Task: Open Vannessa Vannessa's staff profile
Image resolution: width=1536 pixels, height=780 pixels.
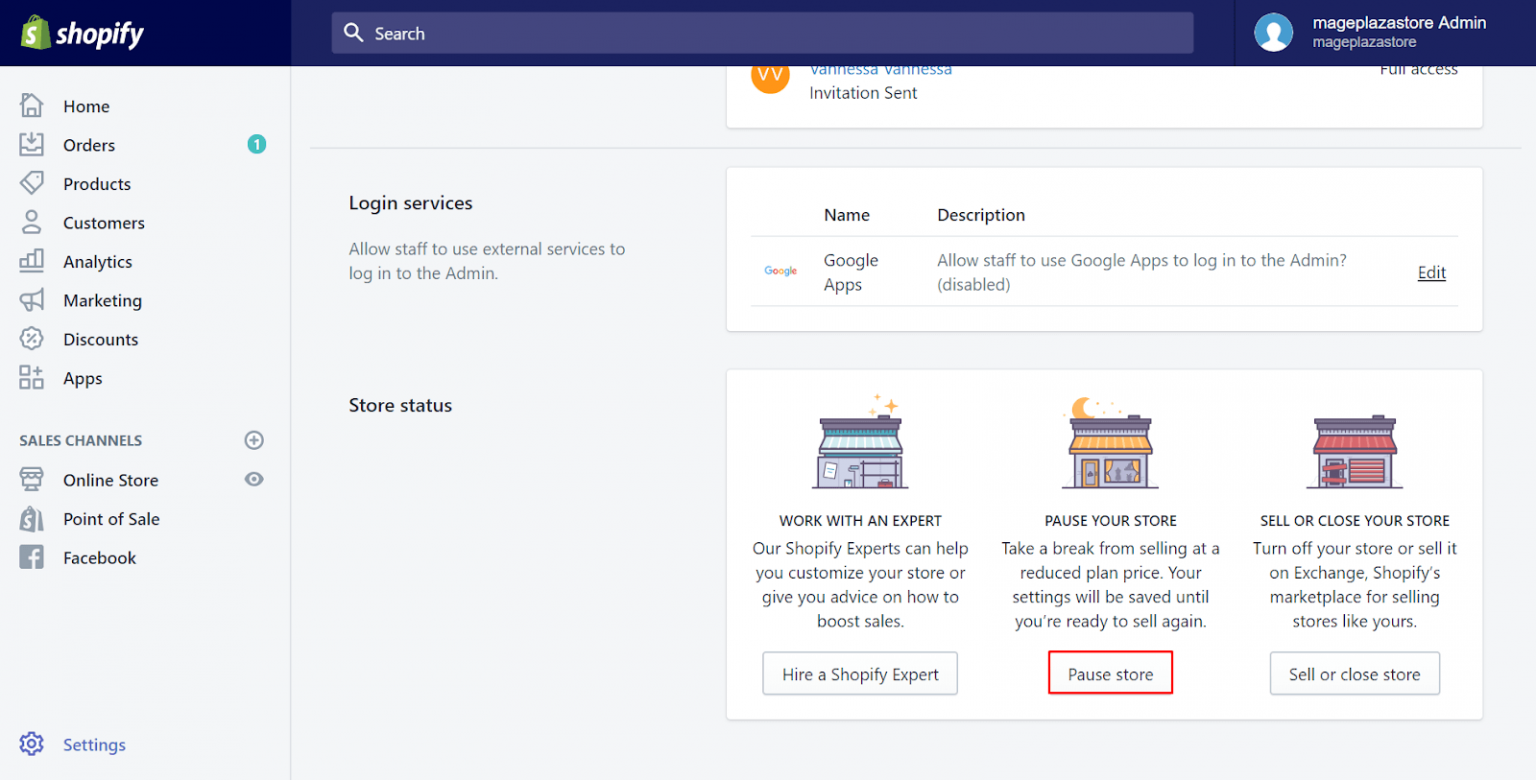Action: click(x=881, y=69)
